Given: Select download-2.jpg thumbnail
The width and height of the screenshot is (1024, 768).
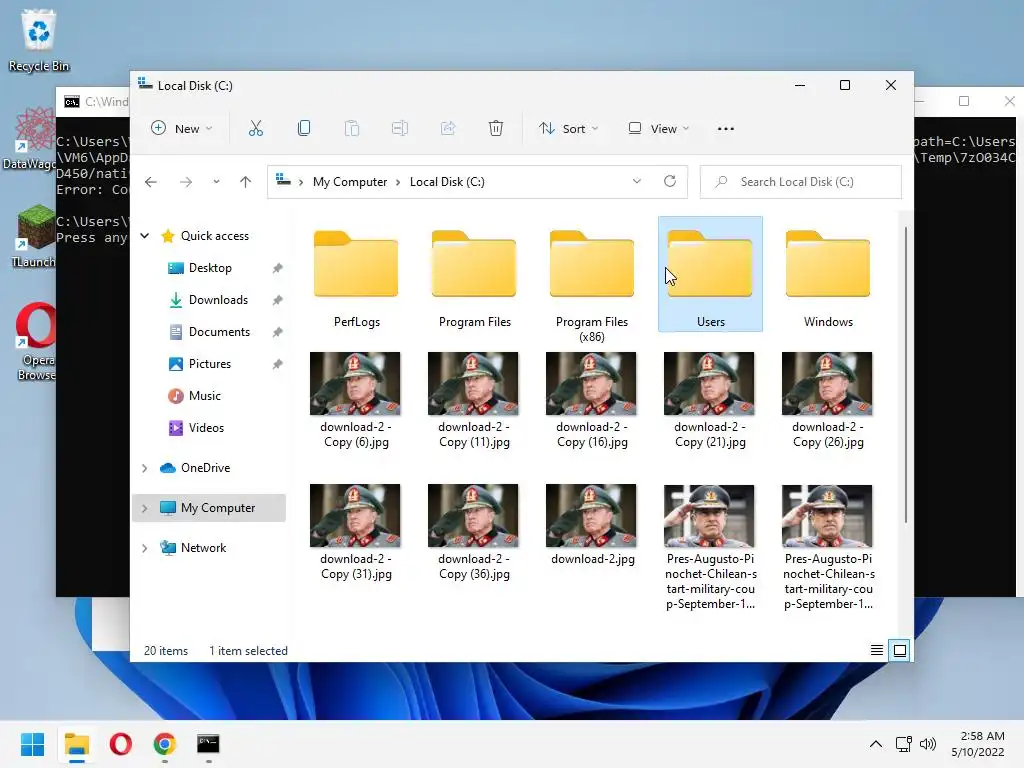Looking at the screenshot, I should point(591,515).
